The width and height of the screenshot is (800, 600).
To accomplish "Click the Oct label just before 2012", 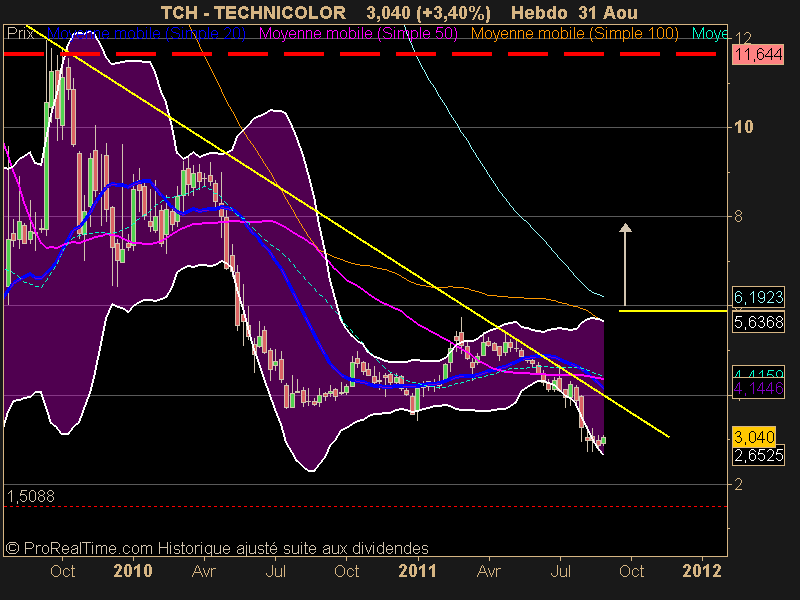I will click(632, 571).
